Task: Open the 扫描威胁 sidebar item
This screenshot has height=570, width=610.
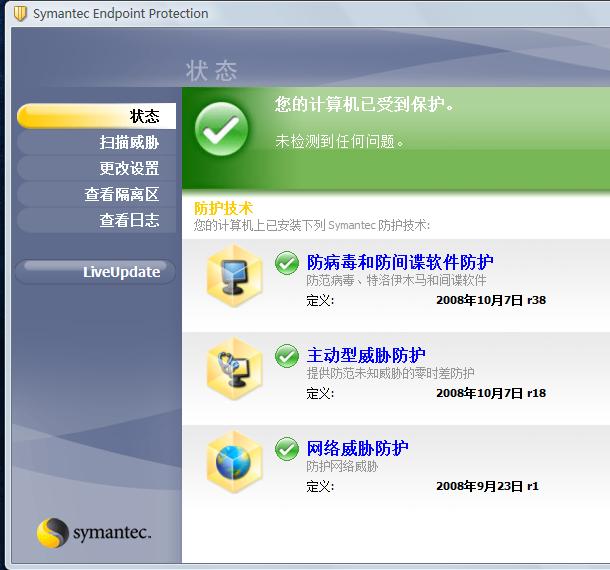Action: tap(96, 142)
